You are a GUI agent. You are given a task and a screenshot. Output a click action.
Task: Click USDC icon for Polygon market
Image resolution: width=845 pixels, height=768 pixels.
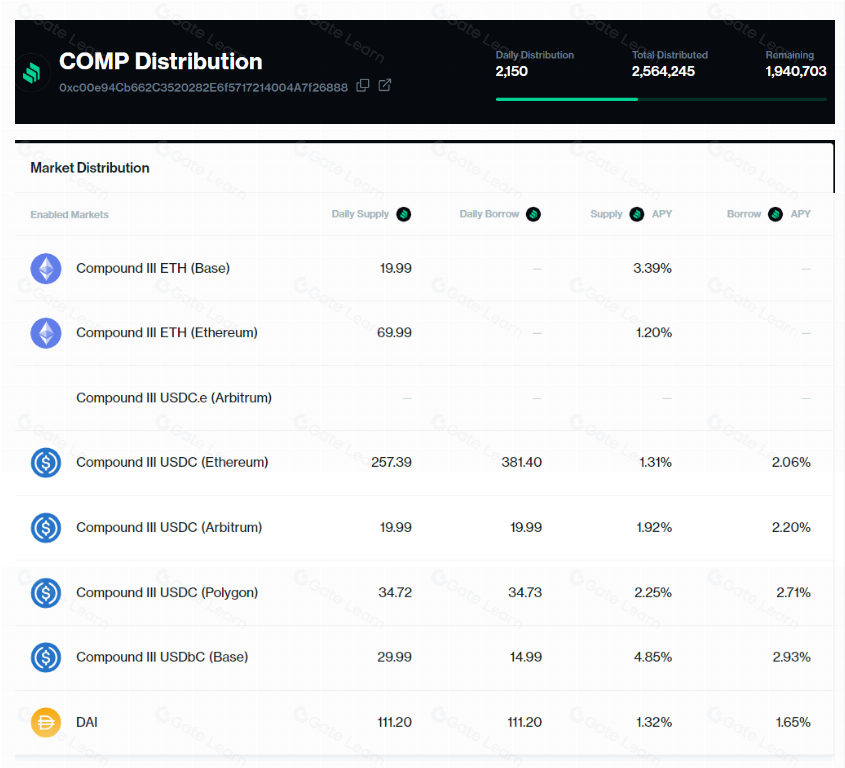[x=46, y=593]
